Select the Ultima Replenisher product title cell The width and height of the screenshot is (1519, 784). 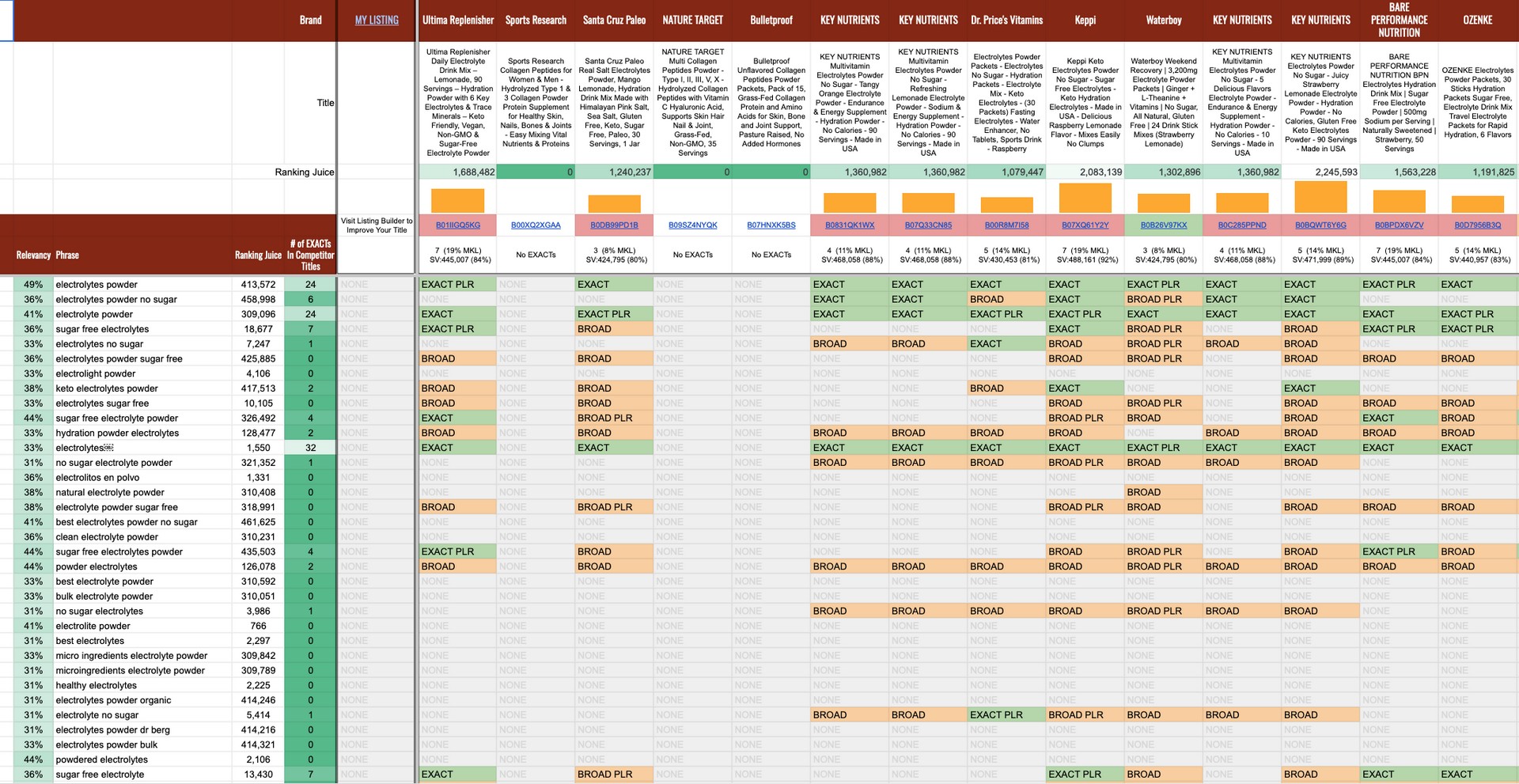pos(457,103)
